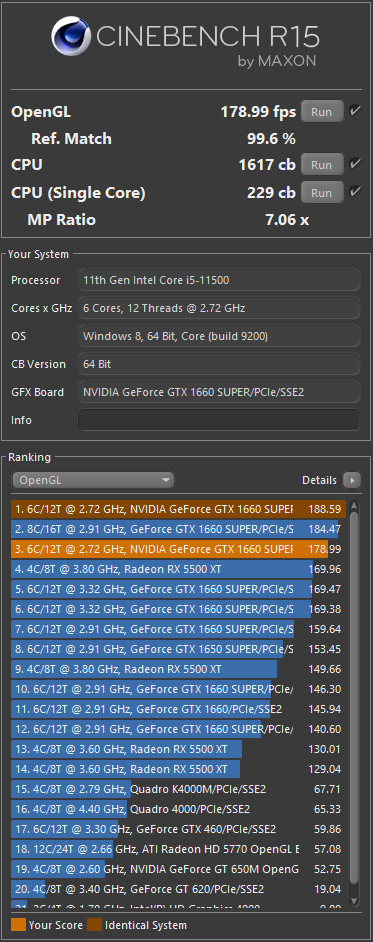Select ranking entry 11 GeForce GTX 1660
This screenshot has width=373, height=942.
pos(178,709)
